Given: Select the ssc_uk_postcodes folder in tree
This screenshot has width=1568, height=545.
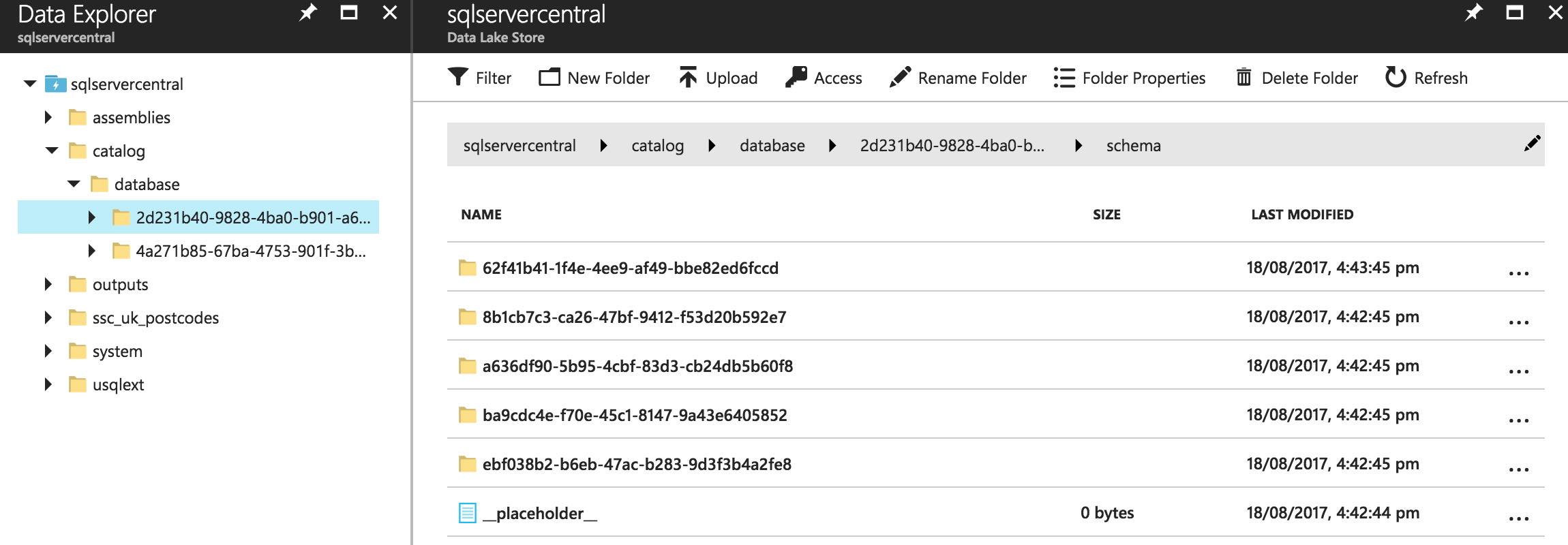Looking at the screenshot, I should click(155, 318).
